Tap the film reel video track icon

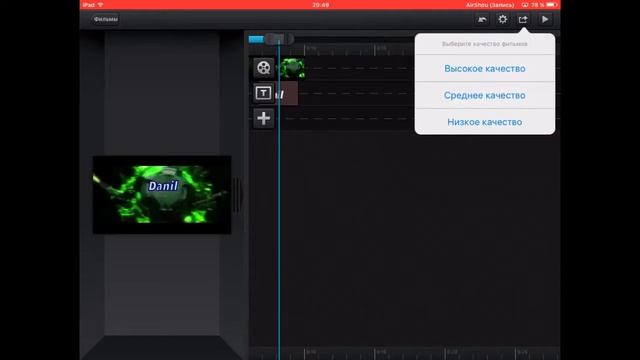pos(264,67)
